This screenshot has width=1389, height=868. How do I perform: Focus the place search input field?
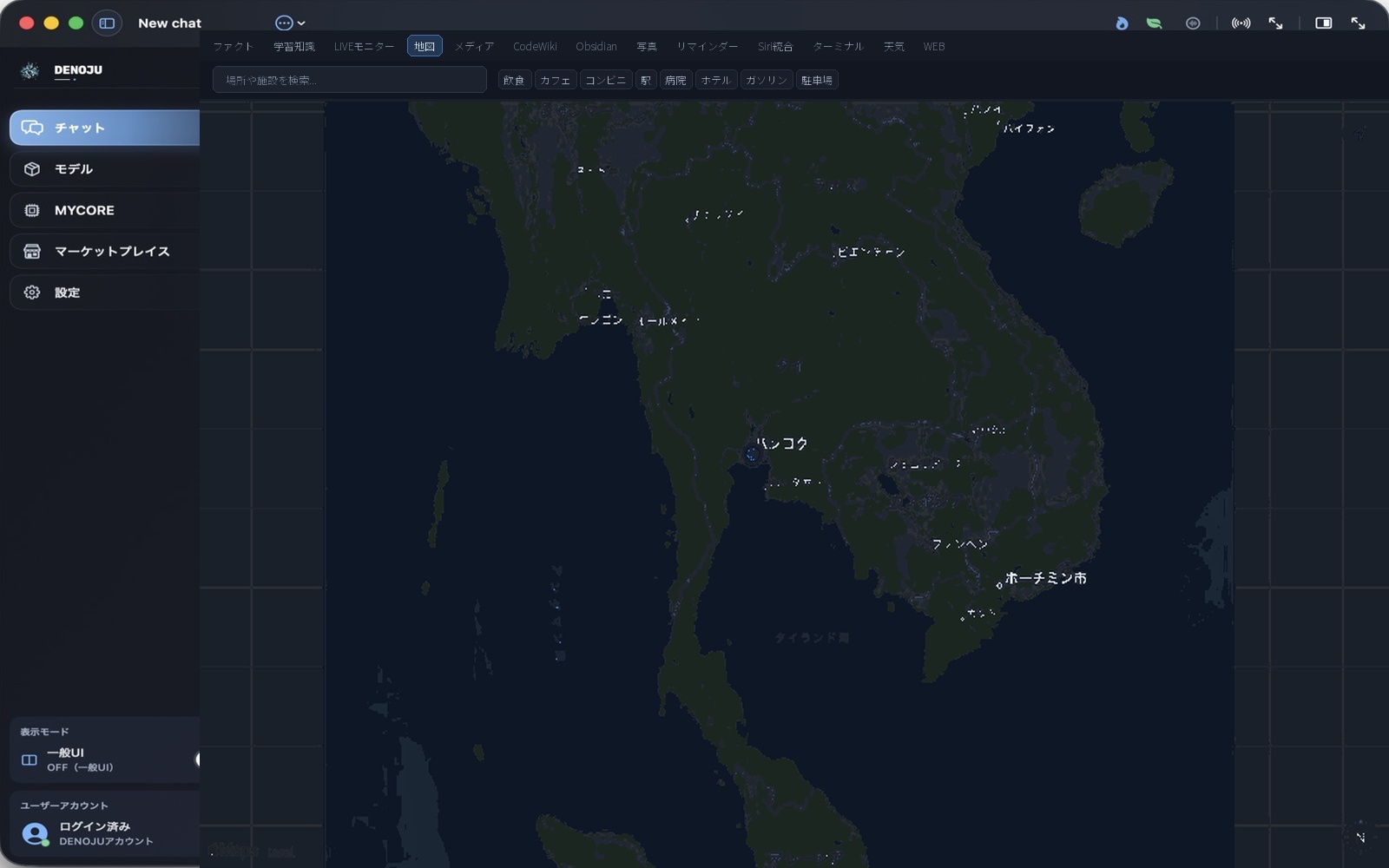tap(349, 80)
